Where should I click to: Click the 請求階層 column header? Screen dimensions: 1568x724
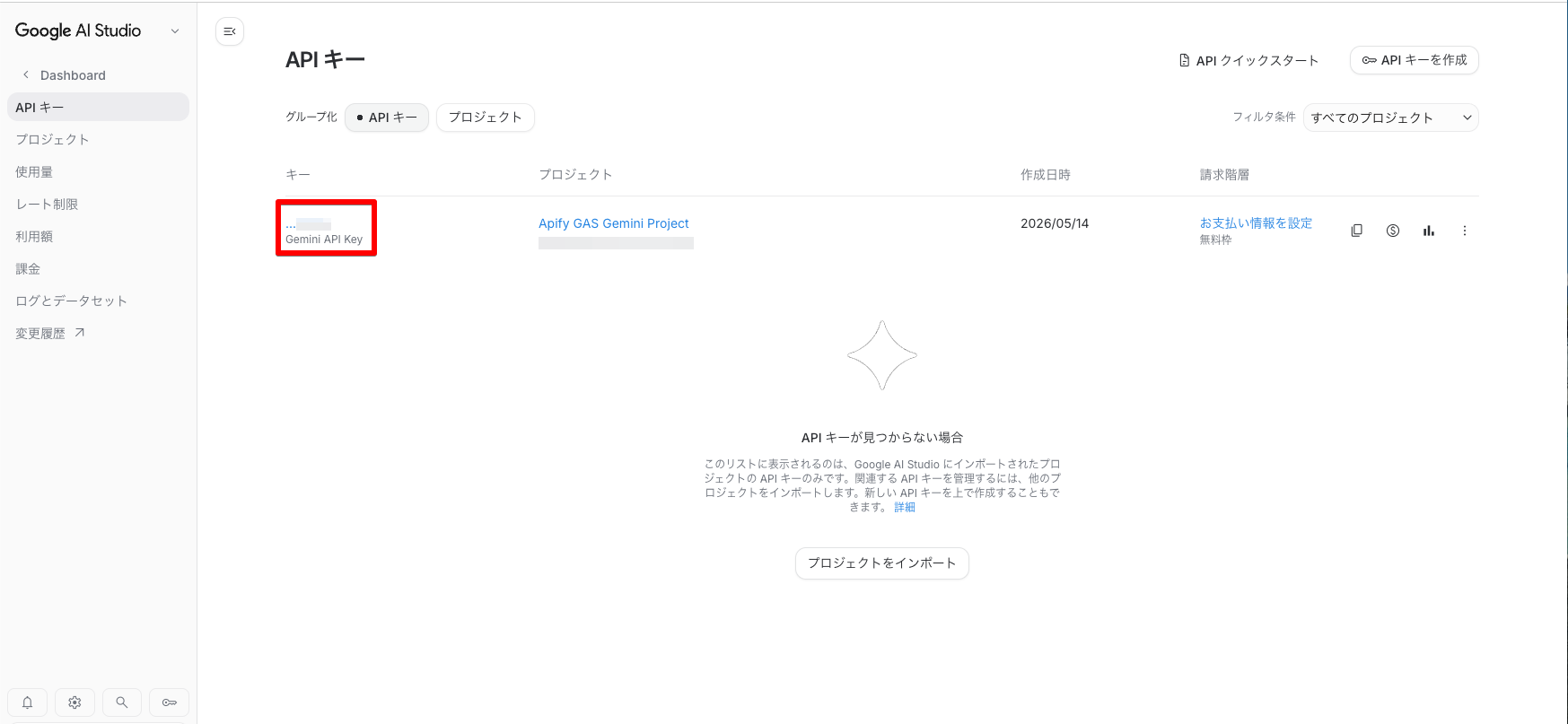[x=1224, y=175]
